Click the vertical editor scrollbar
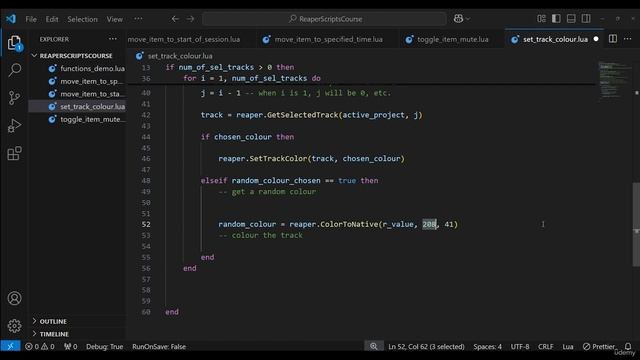Screen dimensions: 640x360 (x=636, y=224)
